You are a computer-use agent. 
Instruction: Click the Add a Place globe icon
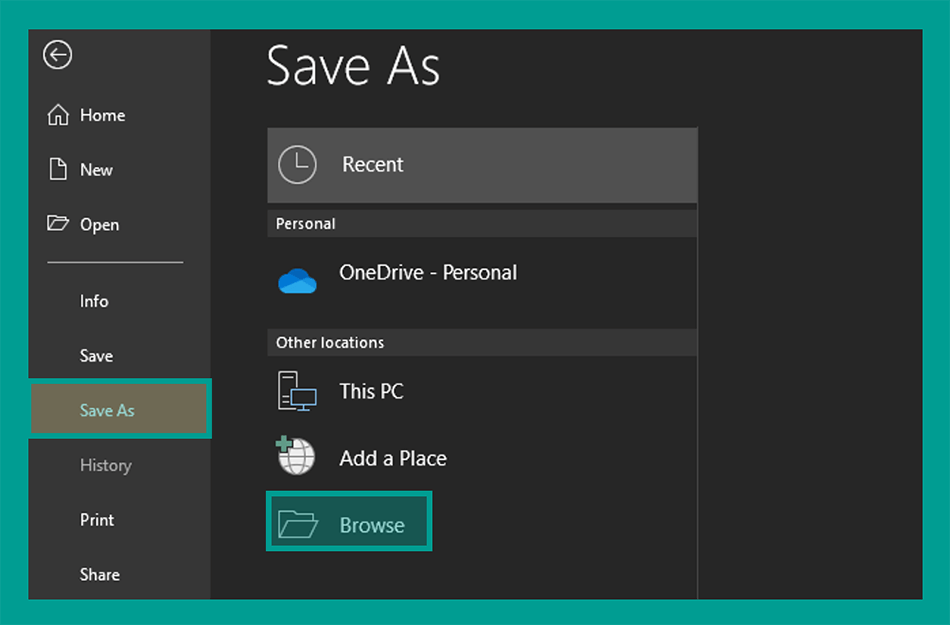coord(296,455)
